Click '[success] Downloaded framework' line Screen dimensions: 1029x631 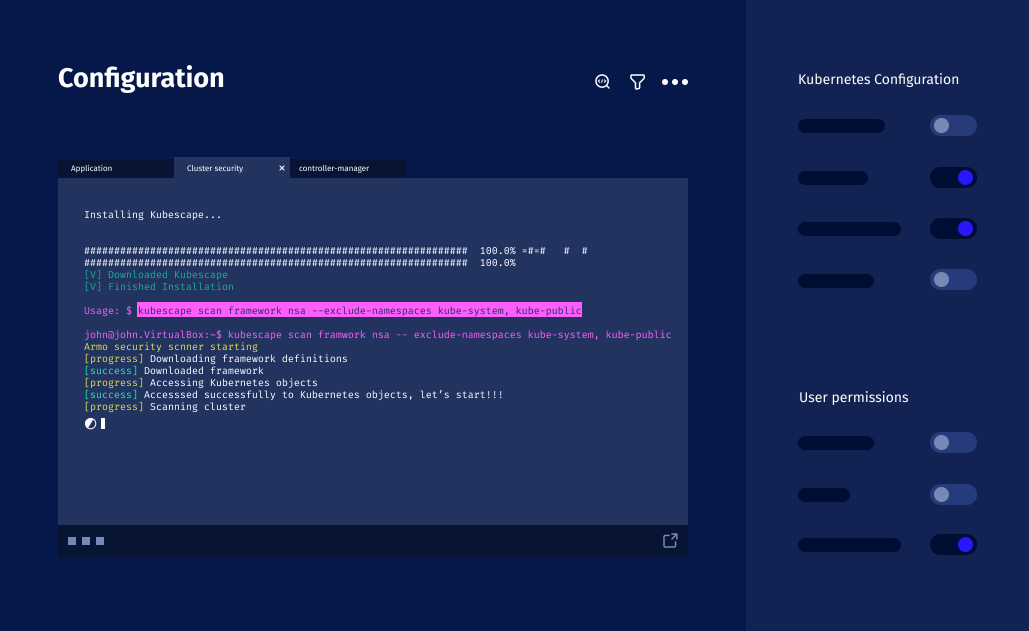click(x=174, y=371)
